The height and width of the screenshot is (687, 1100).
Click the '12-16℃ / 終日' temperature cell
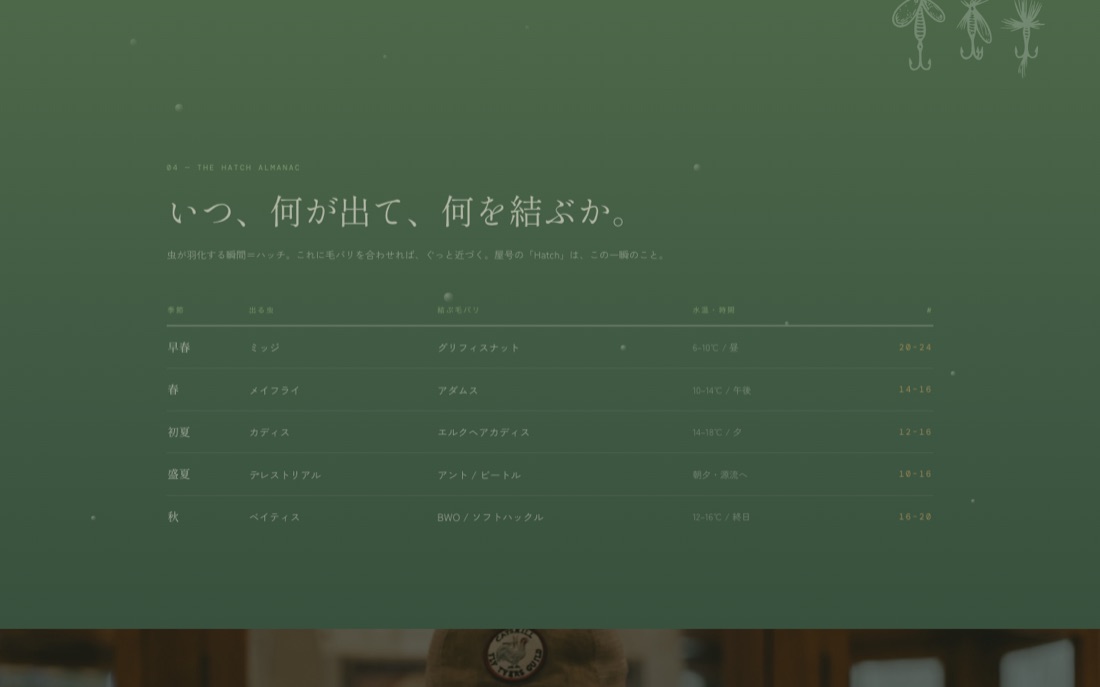click(x=721, y=517)
